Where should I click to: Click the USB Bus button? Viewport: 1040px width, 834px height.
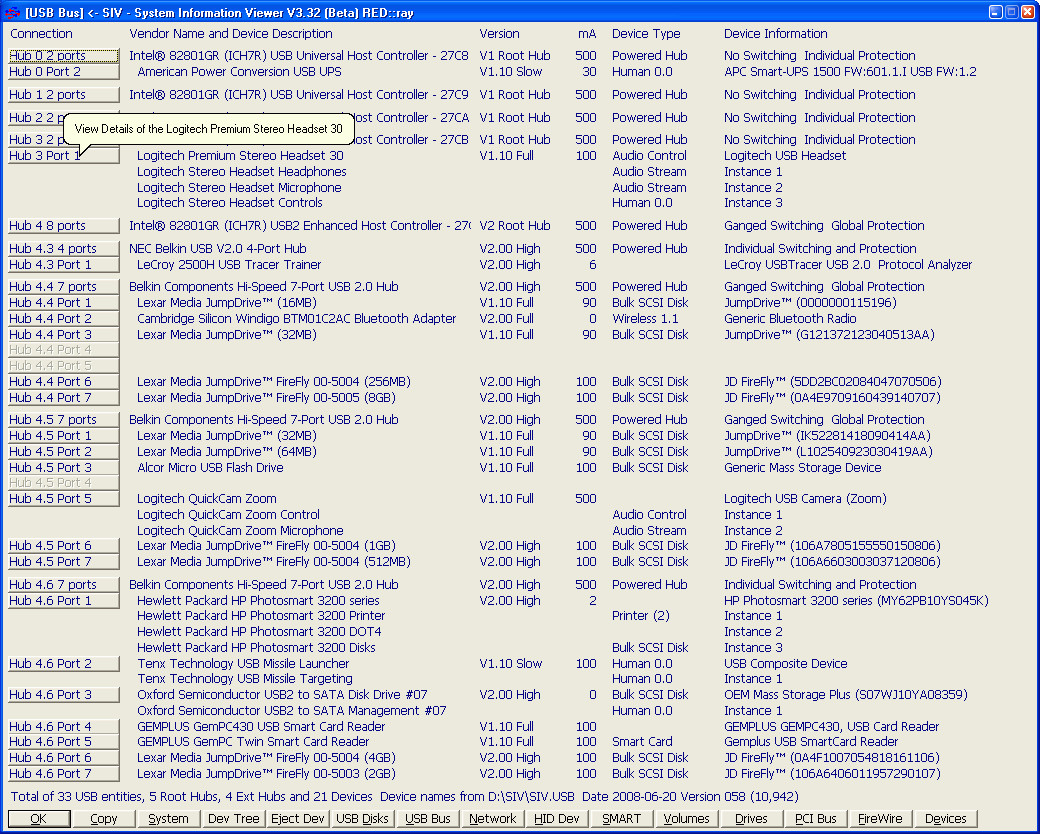click(x=428, y=819)
